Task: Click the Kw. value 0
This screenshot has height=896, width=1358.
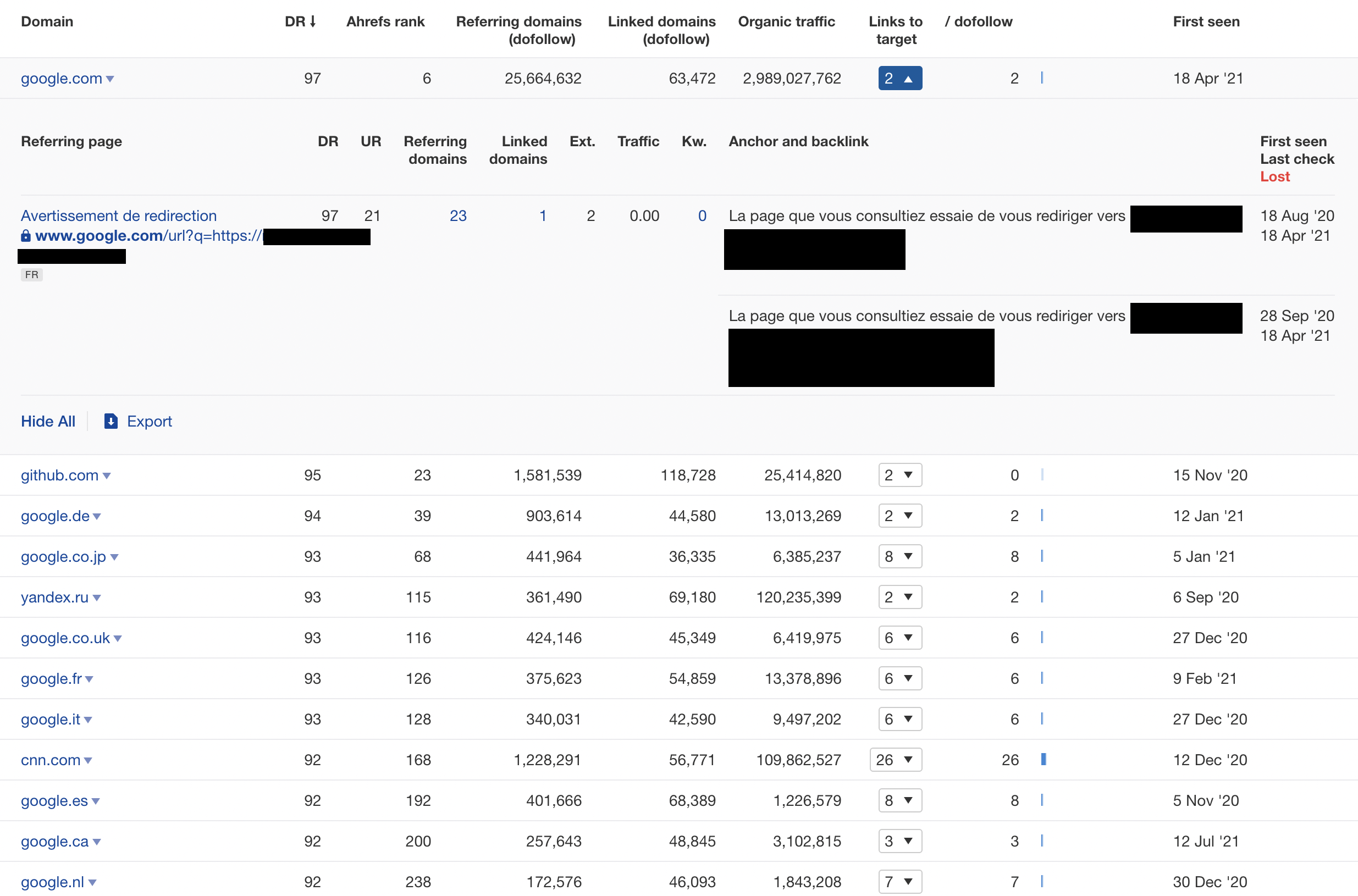Action: click(x=702, y=215)
